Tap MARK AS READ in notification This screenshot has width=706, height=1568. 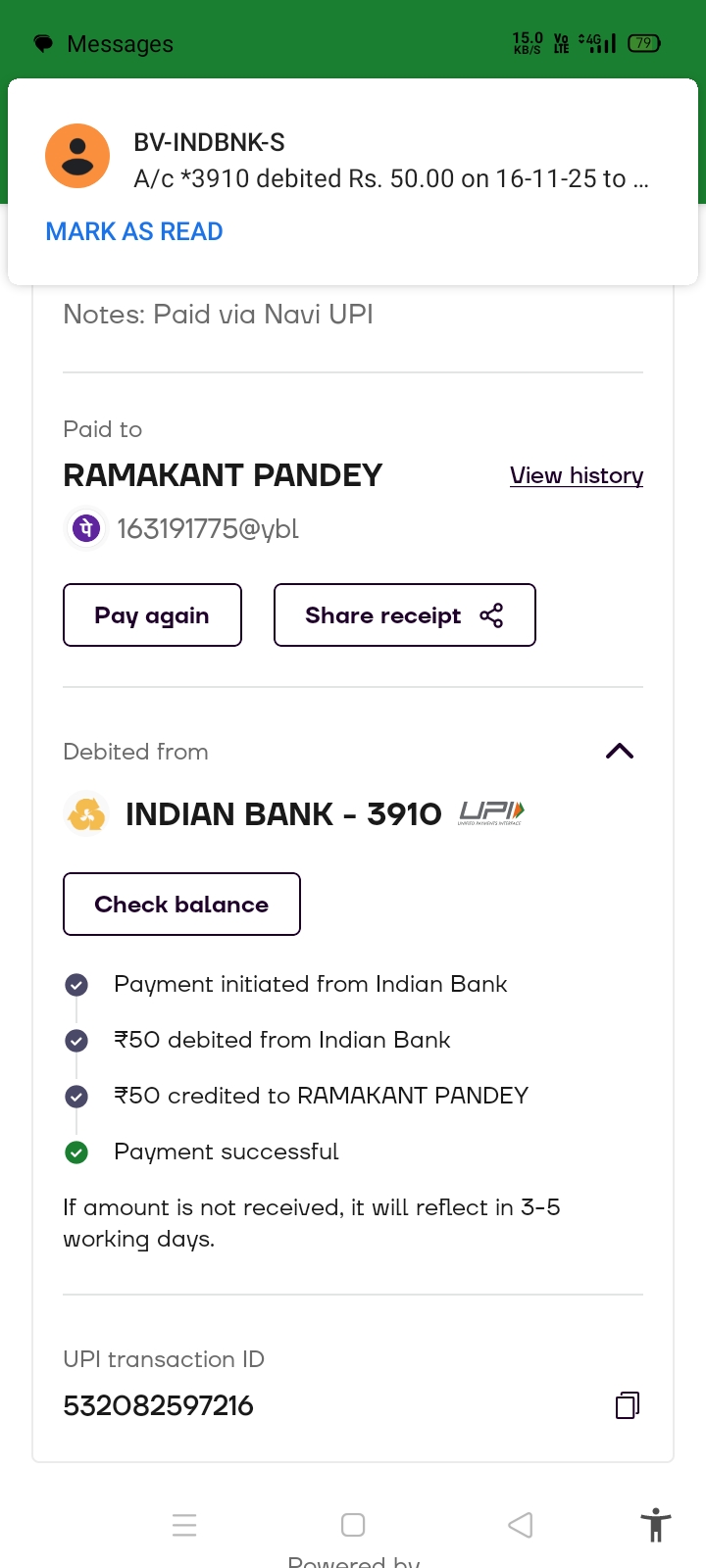pyautogui.click(x=134, y=232)
